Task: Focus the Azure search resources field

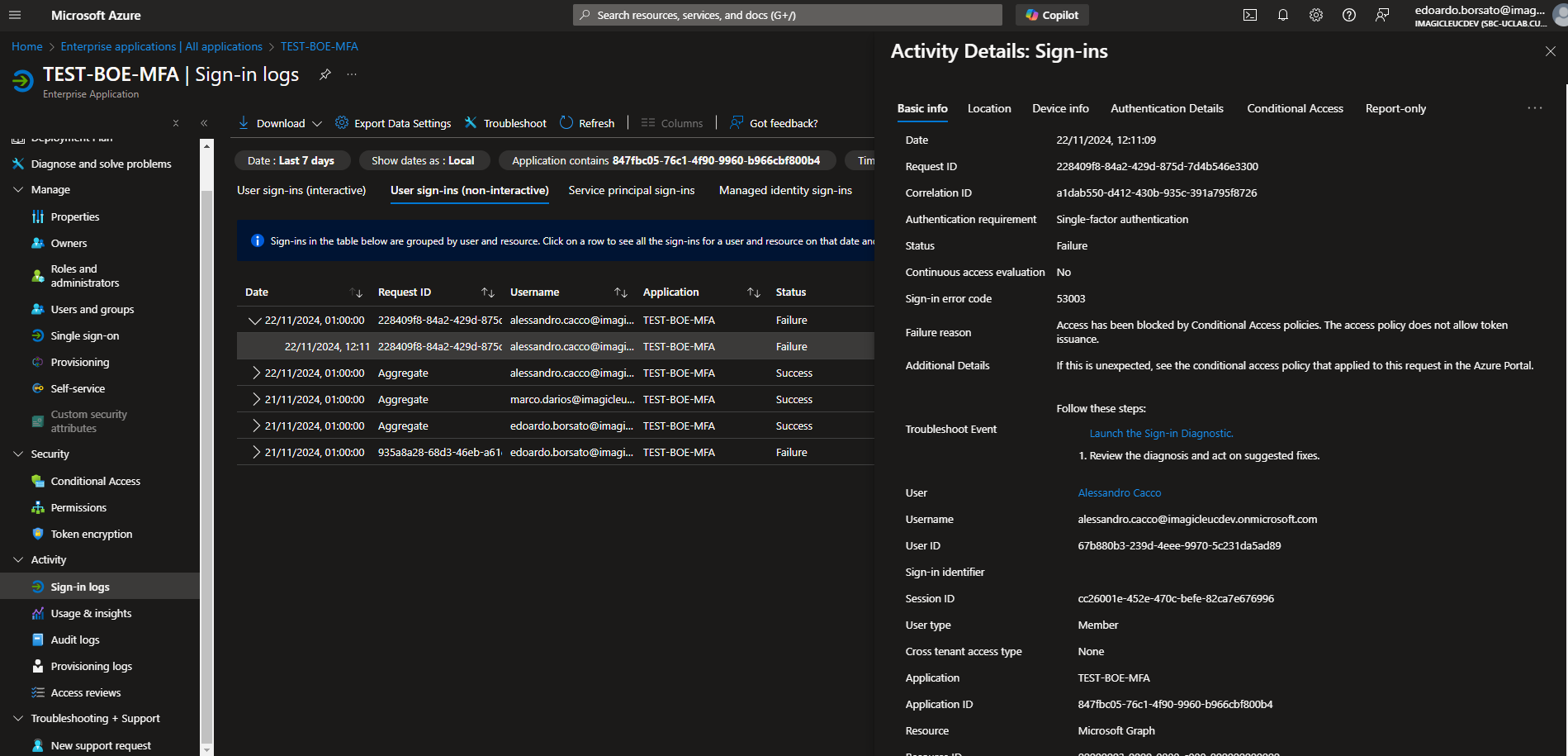Action: tap(787, 15)
